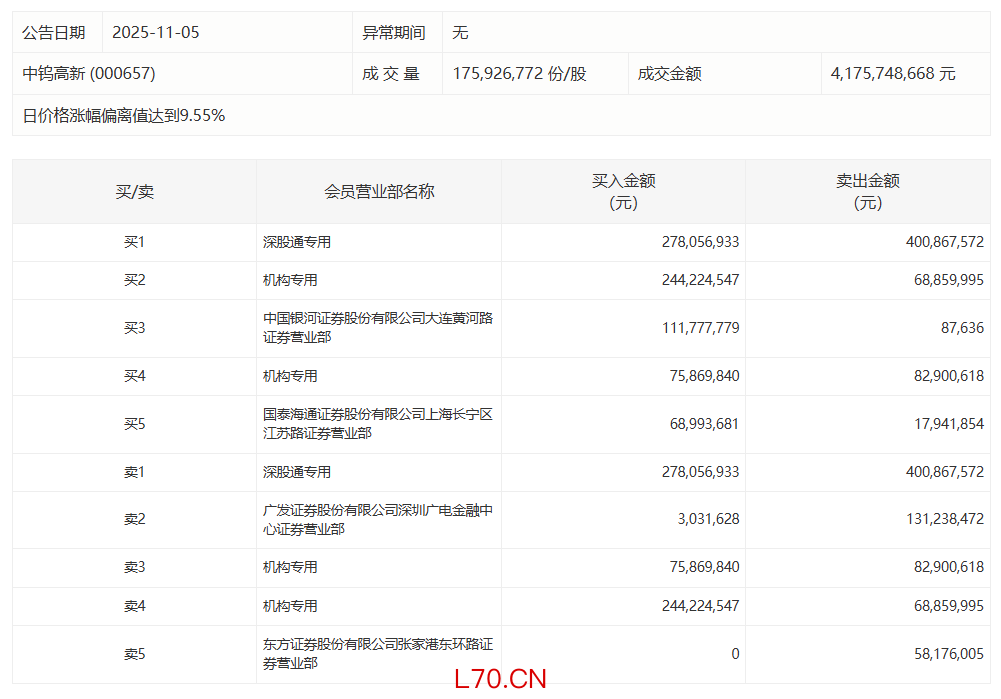Click the stock name 中钨高新 (000657)
The width and height of the screenshot is (1001, 699).
tap(89, 74)
